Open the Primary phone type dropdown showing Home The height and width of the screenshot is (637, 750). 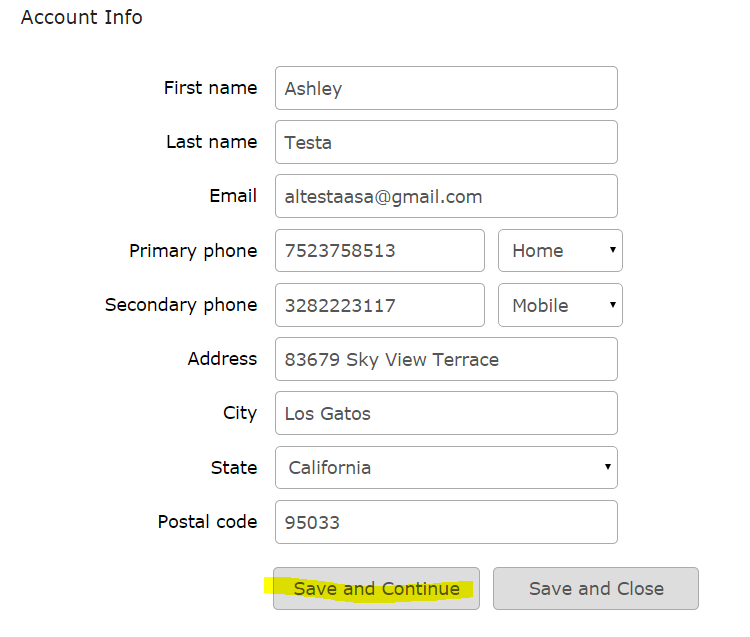point(560,250)
